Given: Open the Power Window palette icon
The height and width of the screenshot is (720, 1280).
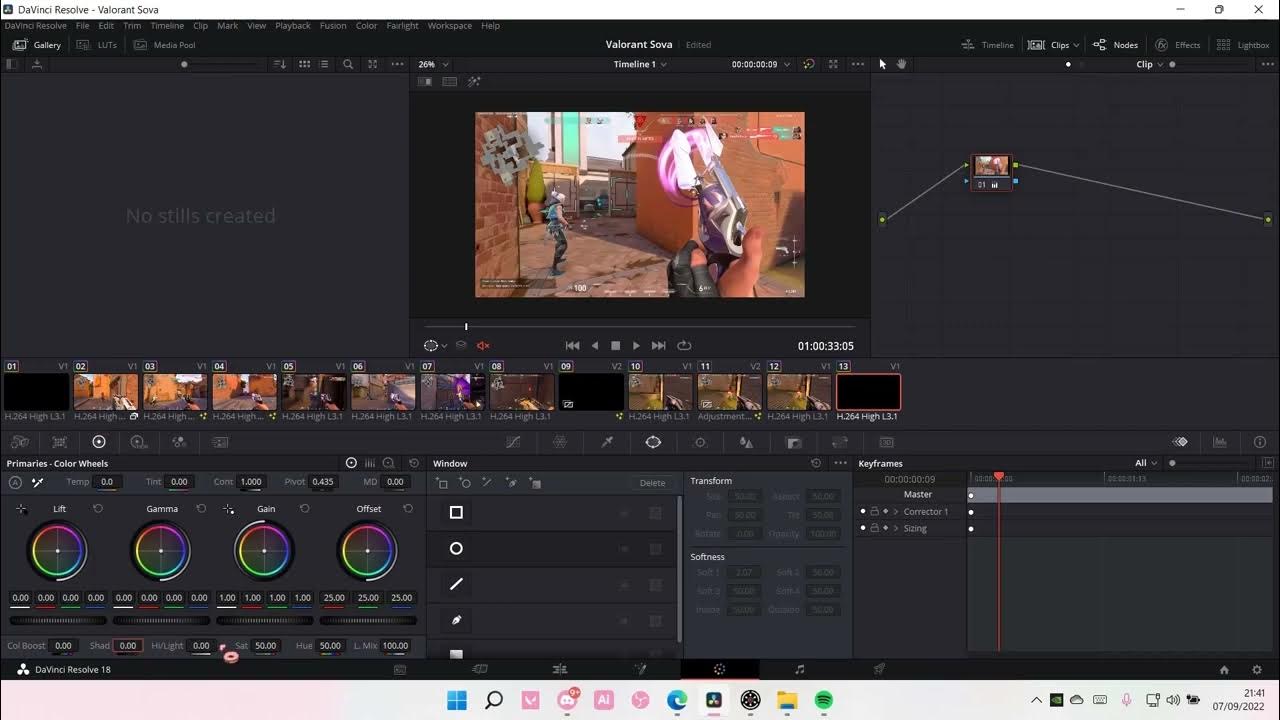Looking at the screenshot, I should point(653,442).
